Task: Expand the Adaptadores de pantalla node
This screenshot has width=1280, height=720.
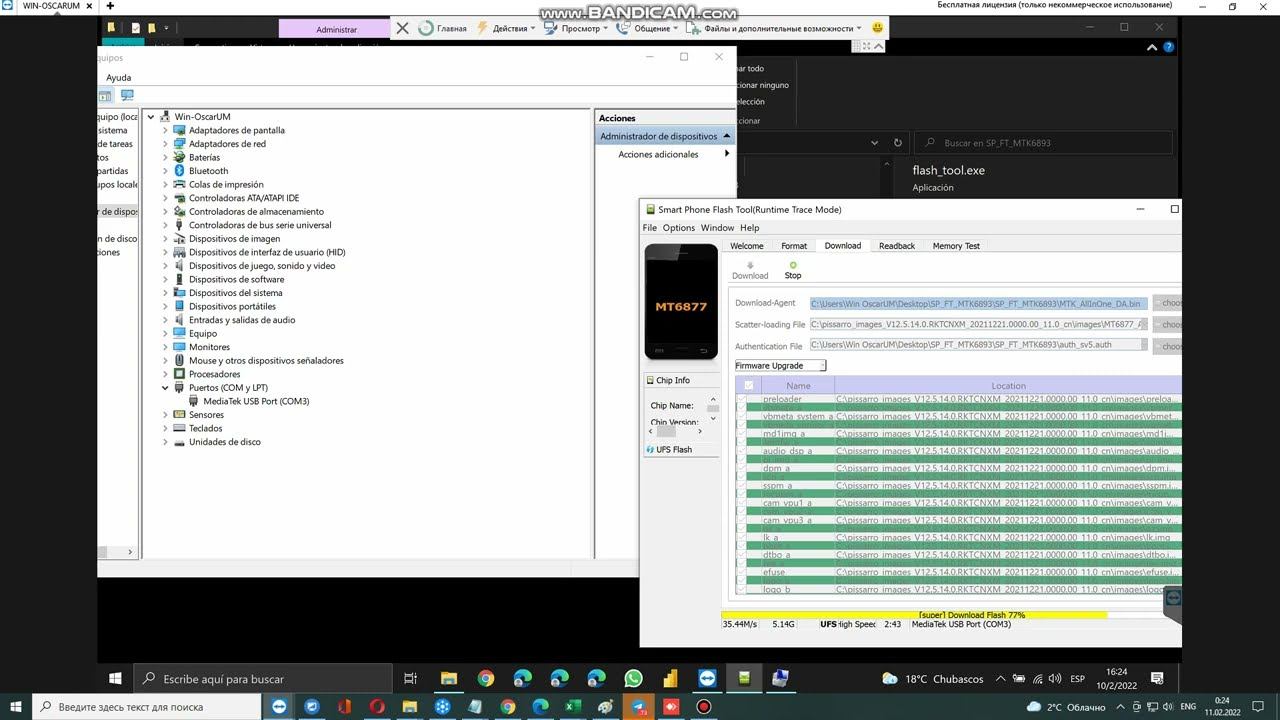Action: [166, 130]
